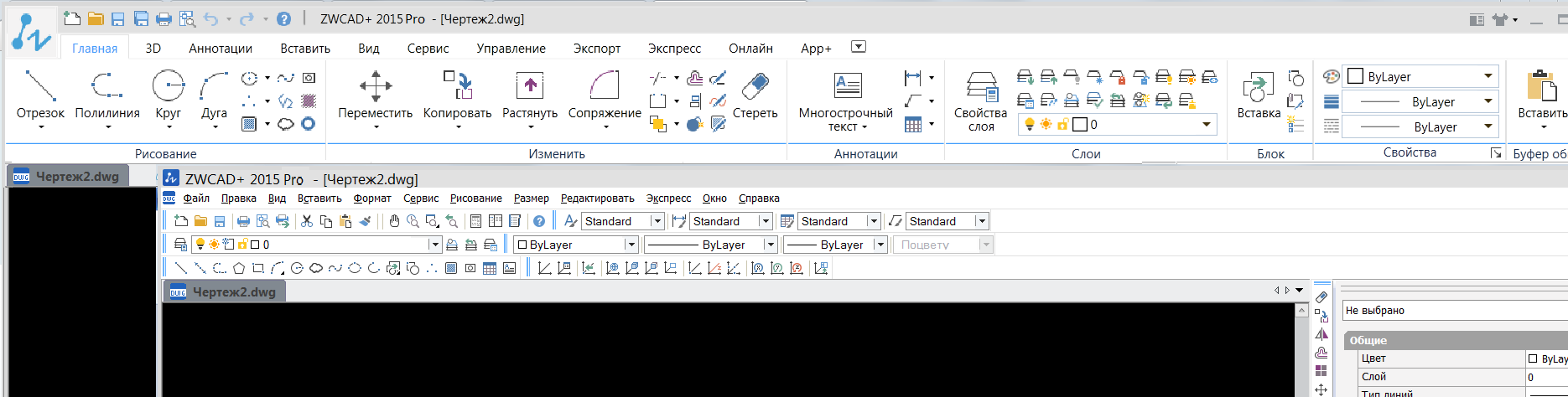Click the table icon in Аннотации panel
Viewport: 1568px width, 397px height.
[913, 124]
